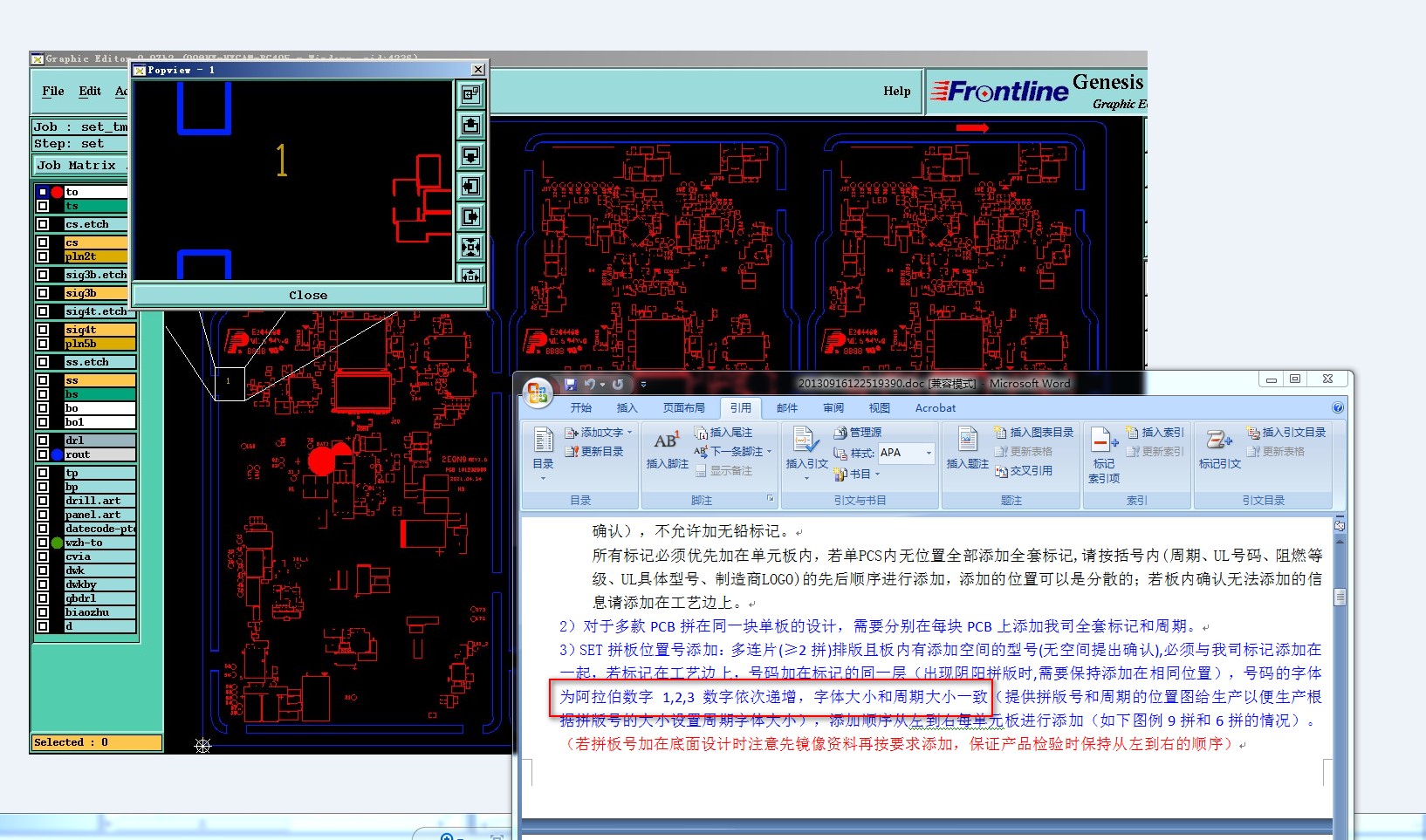Save document via Word quick-access disk icon
Image resolution: width=1426 pixels, height=840 pixels.
[x=570, y=384]
